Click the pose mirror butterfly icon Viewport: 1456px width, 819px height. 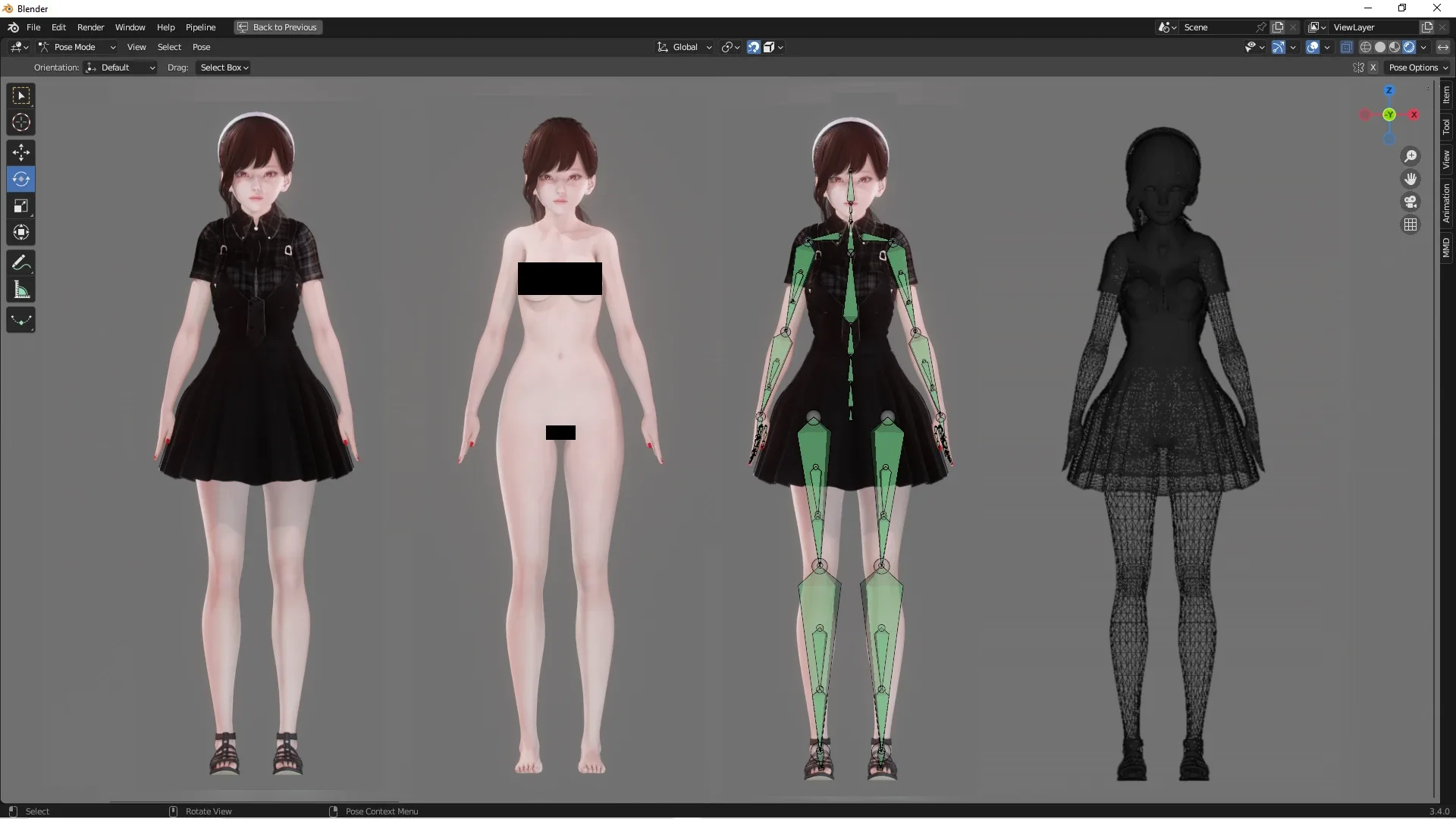coord(1358,67)
